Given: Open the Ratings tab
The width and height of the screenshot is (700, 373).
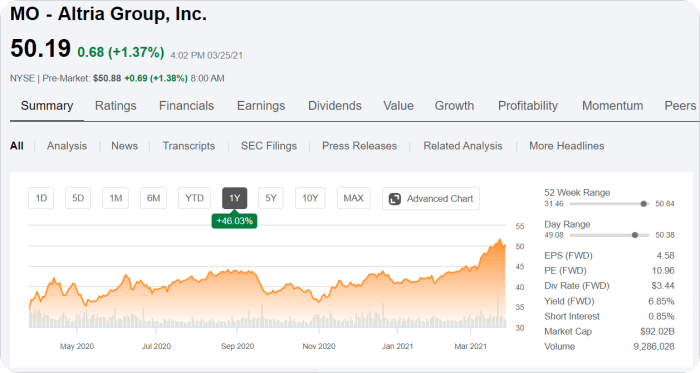Looking at the screenshot, I should 116,106.
